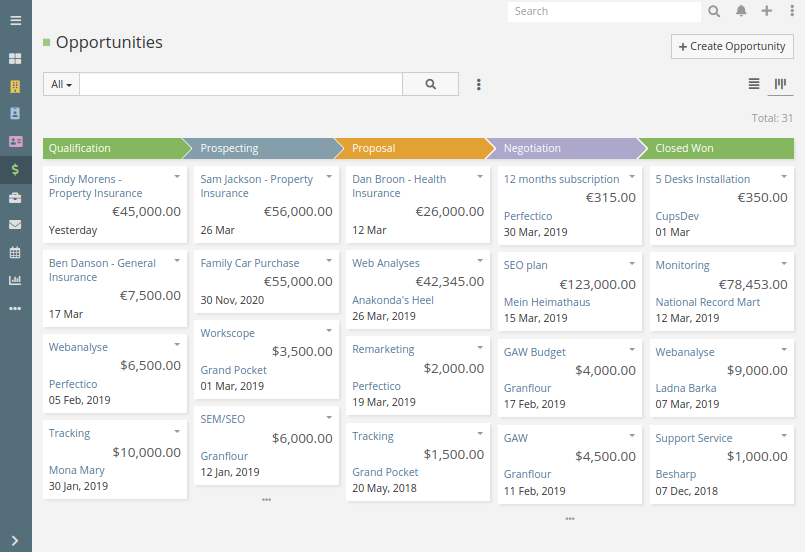Viewport: 805px width, 552px height.
Task: Open Reports via the bar chart sidebar icon
Action: [x=15, y=280]
